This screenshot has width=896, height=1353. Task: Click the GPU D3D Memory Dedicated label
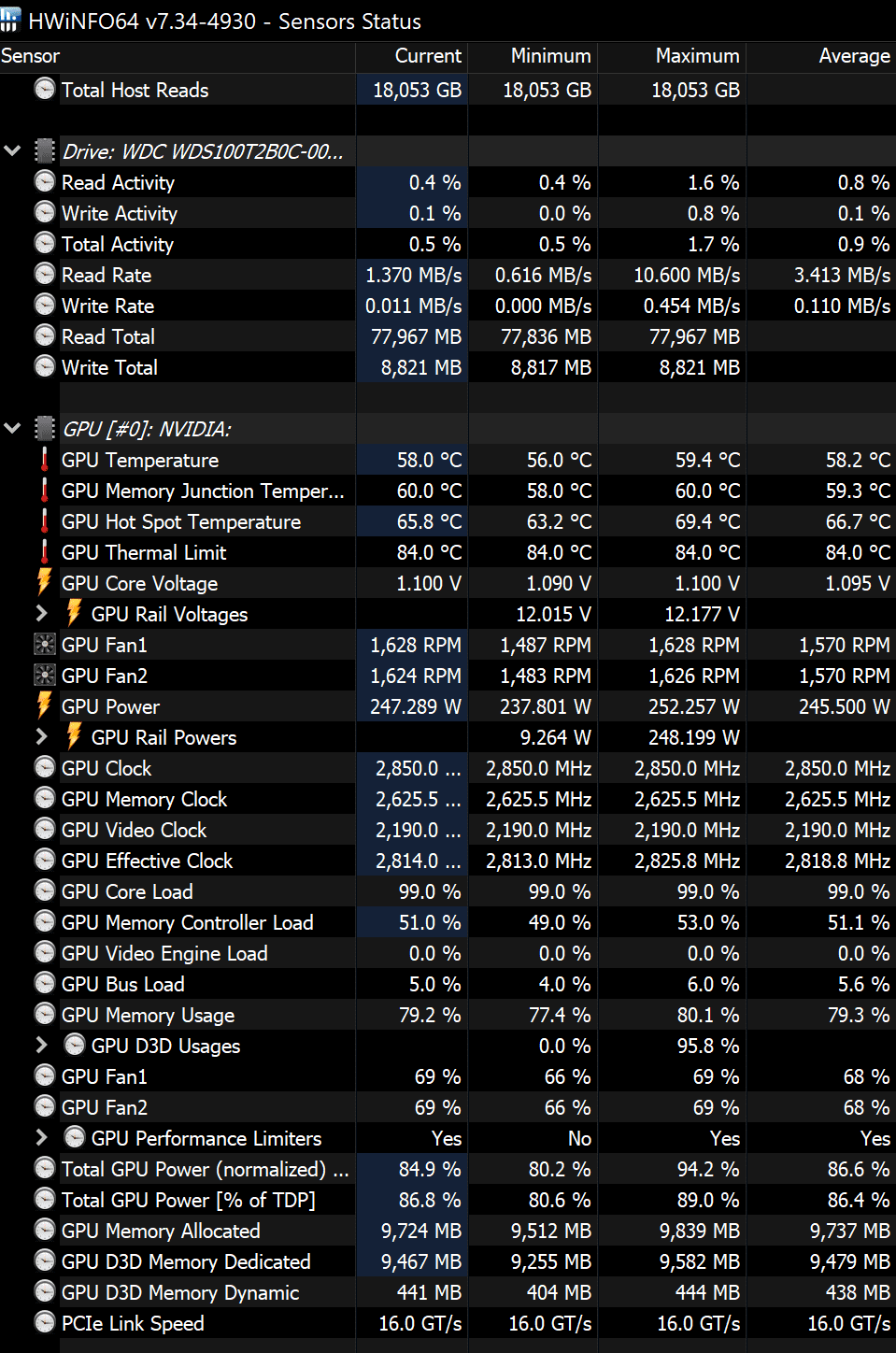coord(186,1261)
